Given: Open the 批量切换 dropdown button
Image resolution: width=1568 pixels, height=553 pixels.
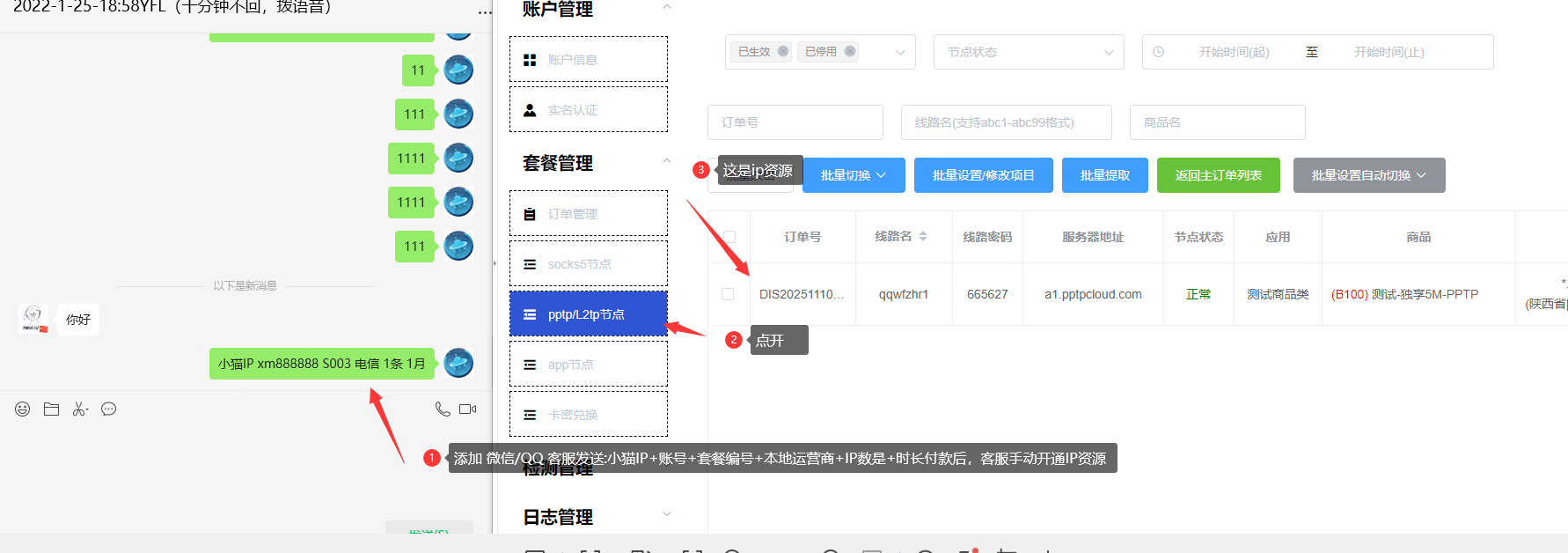Looking at the screenshot, I should (x=852, y=175).
